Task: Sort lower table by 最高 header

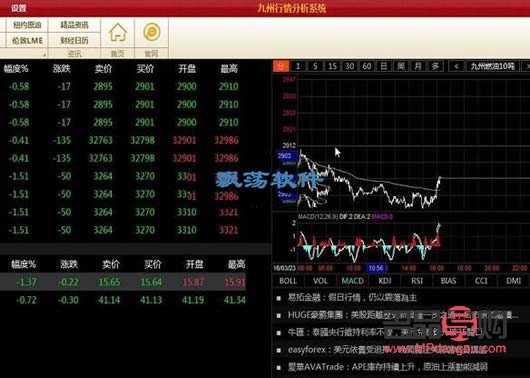Action: [236, 264]
